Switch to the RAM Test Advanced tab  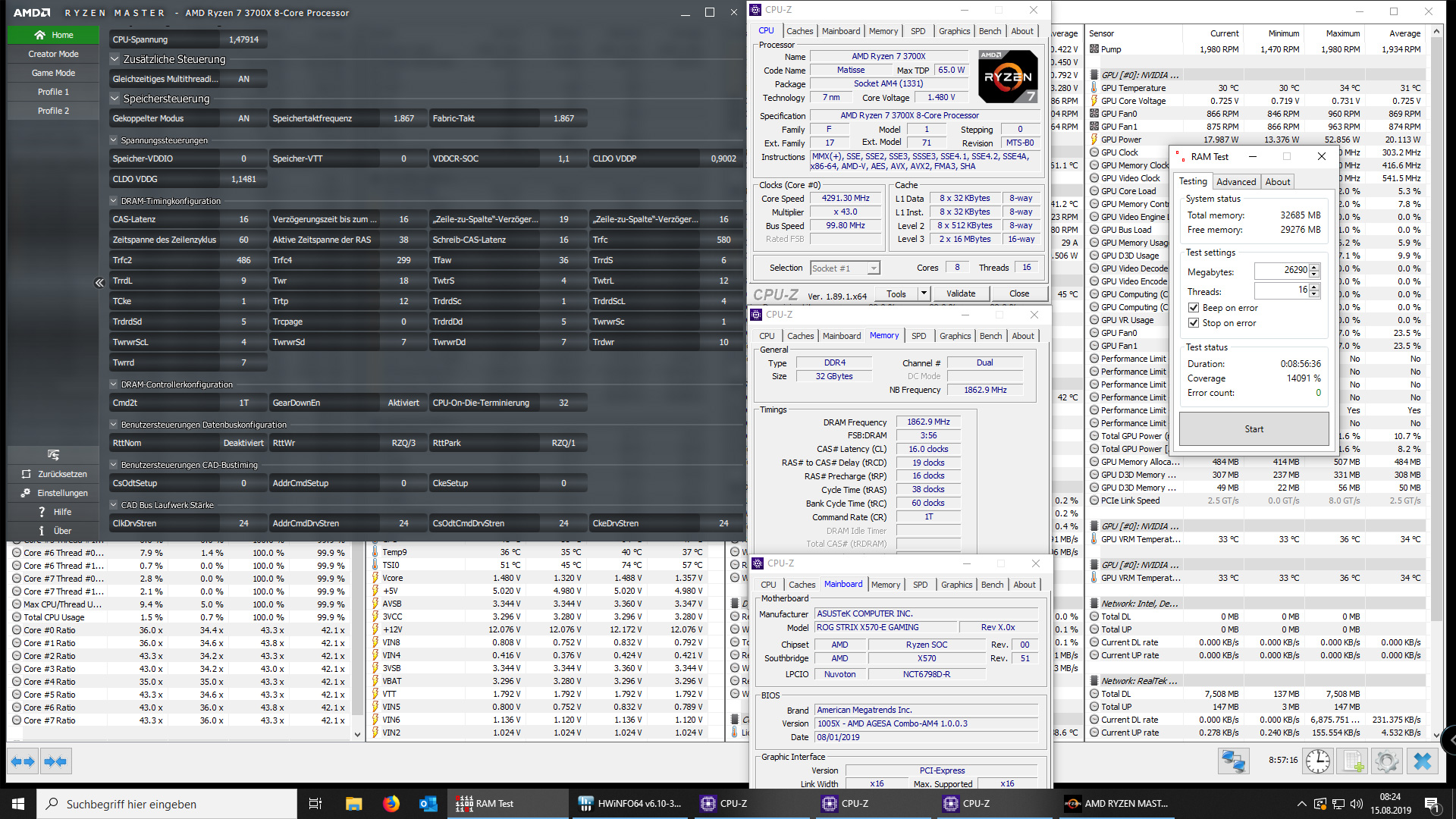click(x=1235, y=182)
